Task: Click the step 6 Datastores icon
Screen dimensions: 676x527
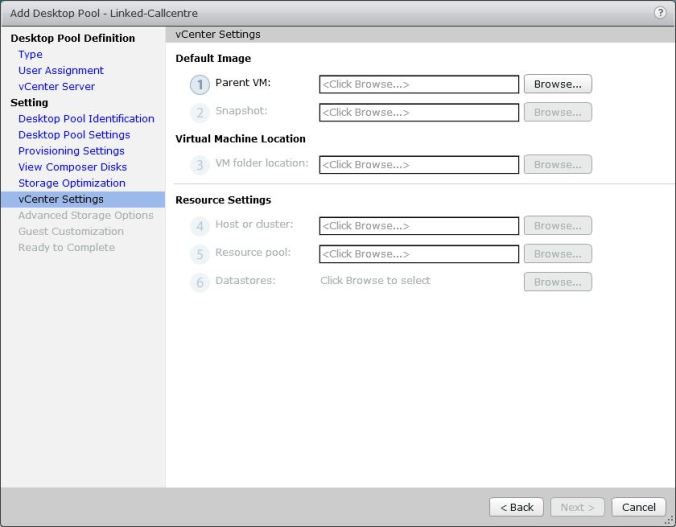Action: [x=200, y=282]
